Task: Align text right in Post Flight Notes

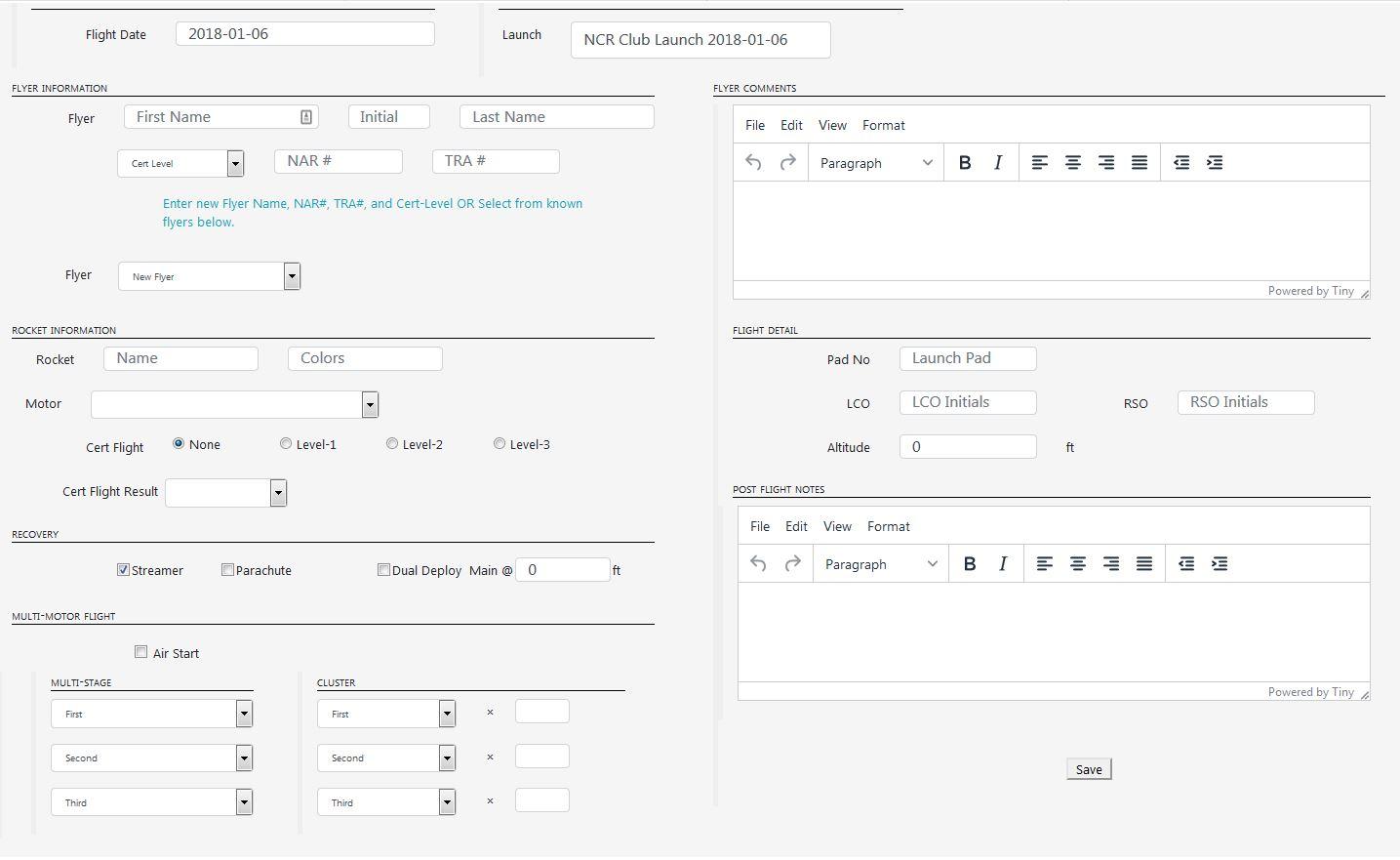Action: pyautogui.click(x=1110, y=564)
